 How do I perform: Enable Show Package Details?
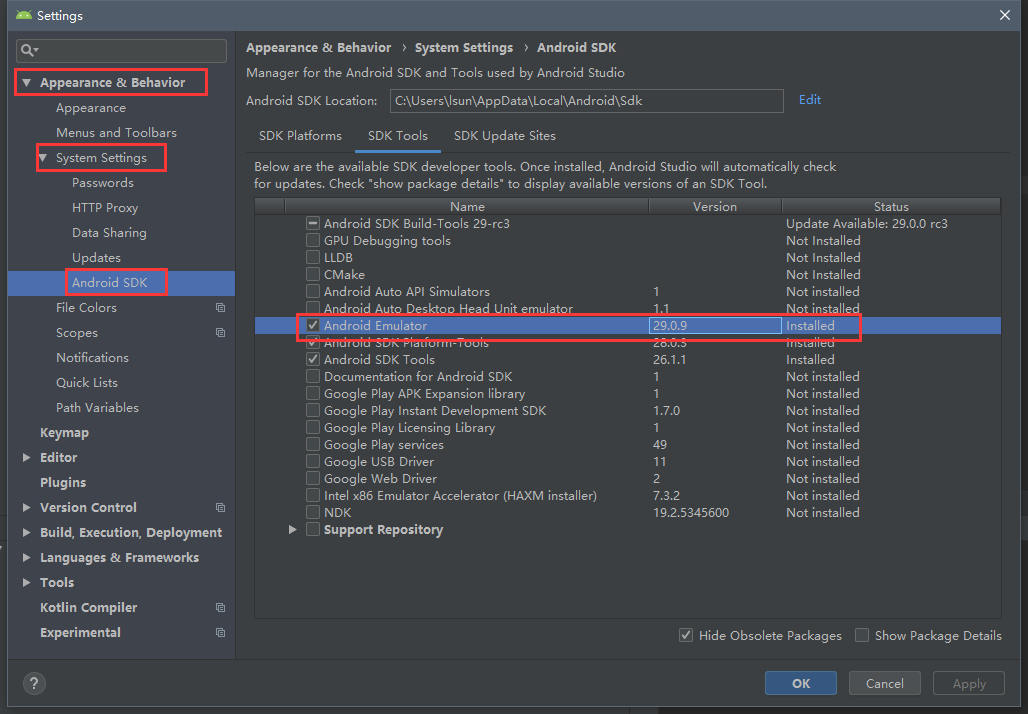pyautogui.click(x=862, y=635)
